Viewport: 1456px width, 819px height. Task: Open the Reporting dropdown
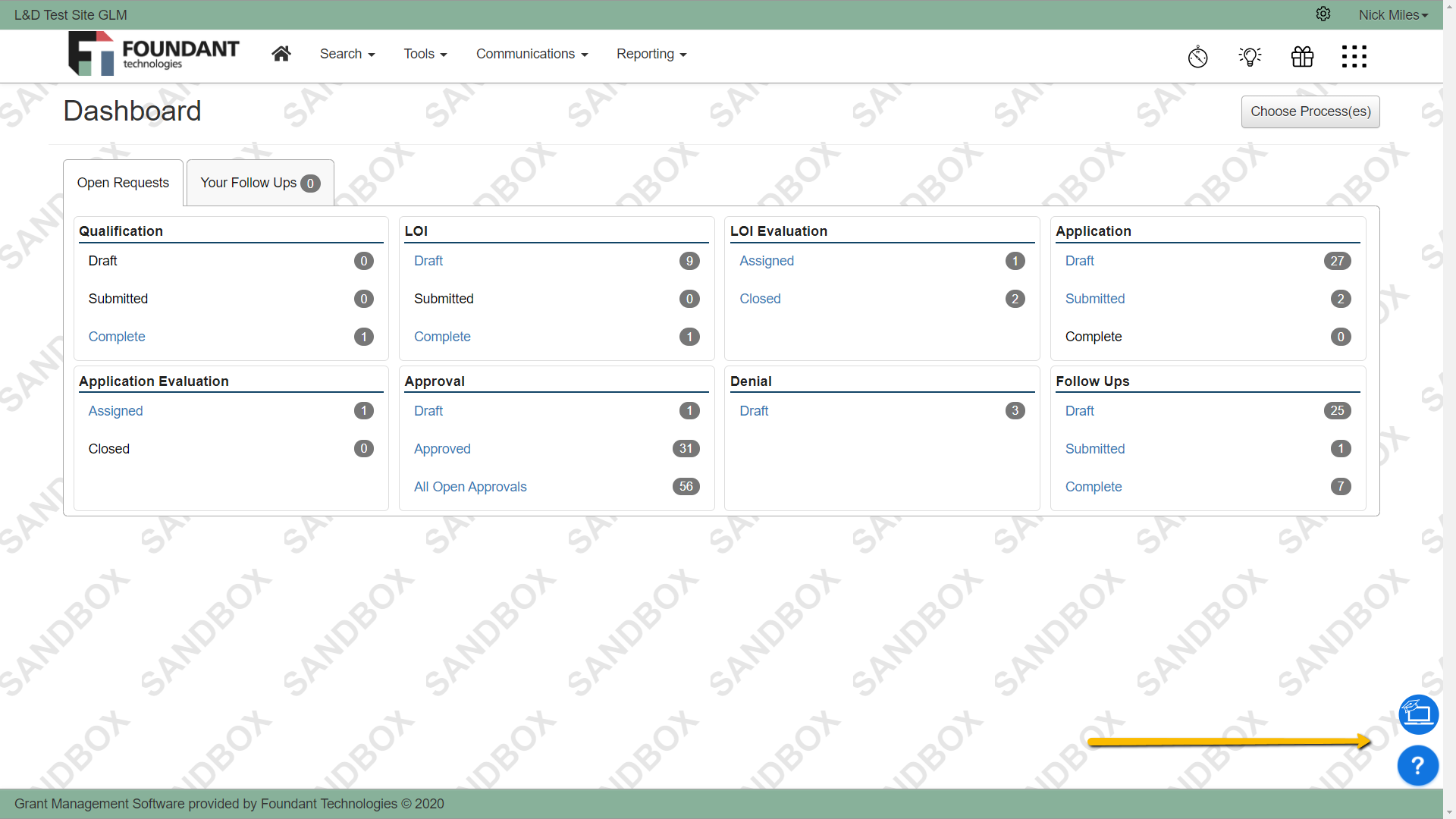[x=651, y=54]
